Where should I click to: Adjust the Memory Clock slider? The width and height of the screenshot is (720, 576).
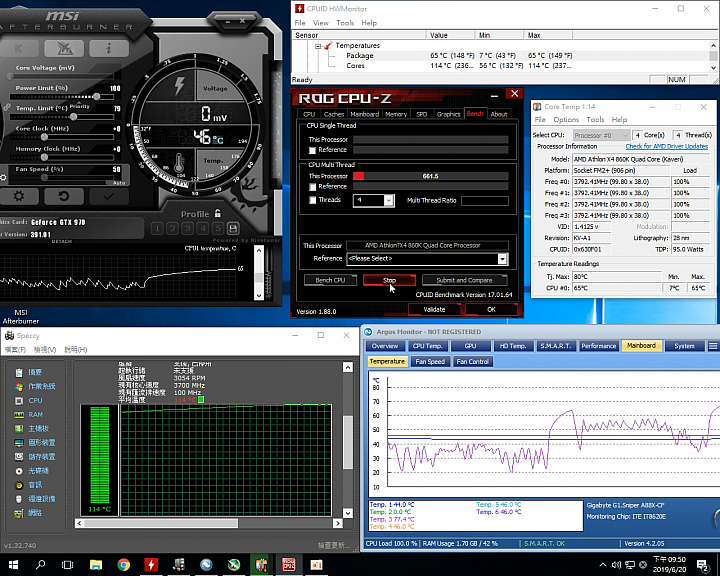tap(44, 157)
